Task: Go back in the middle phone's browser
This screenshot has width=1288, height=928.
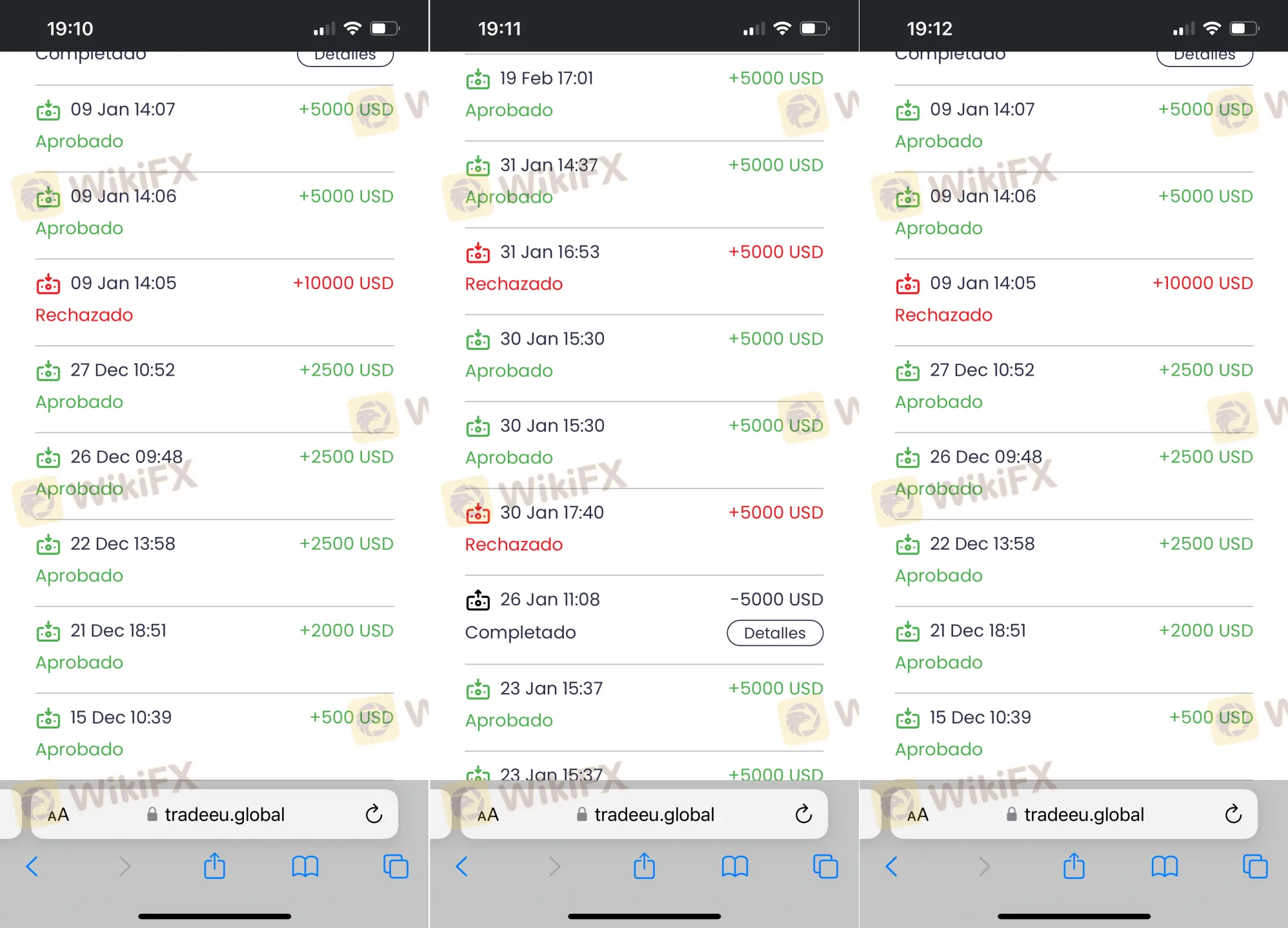Action: click(462, 867)
